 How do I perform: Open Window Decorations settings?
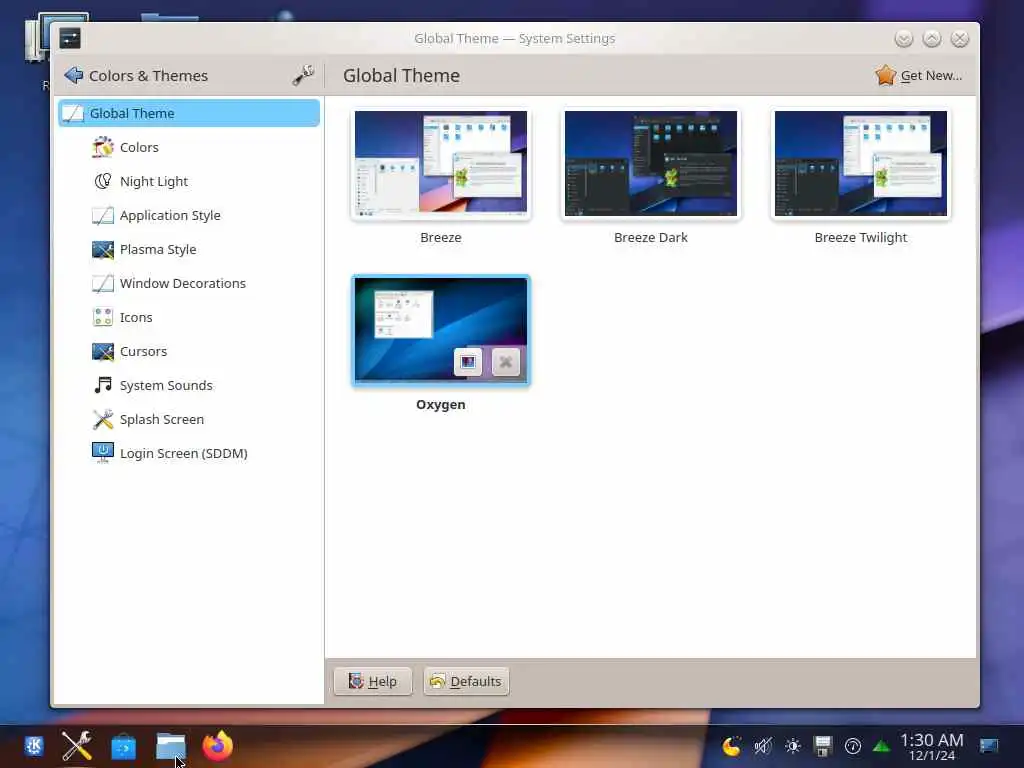tap(189, 283)
